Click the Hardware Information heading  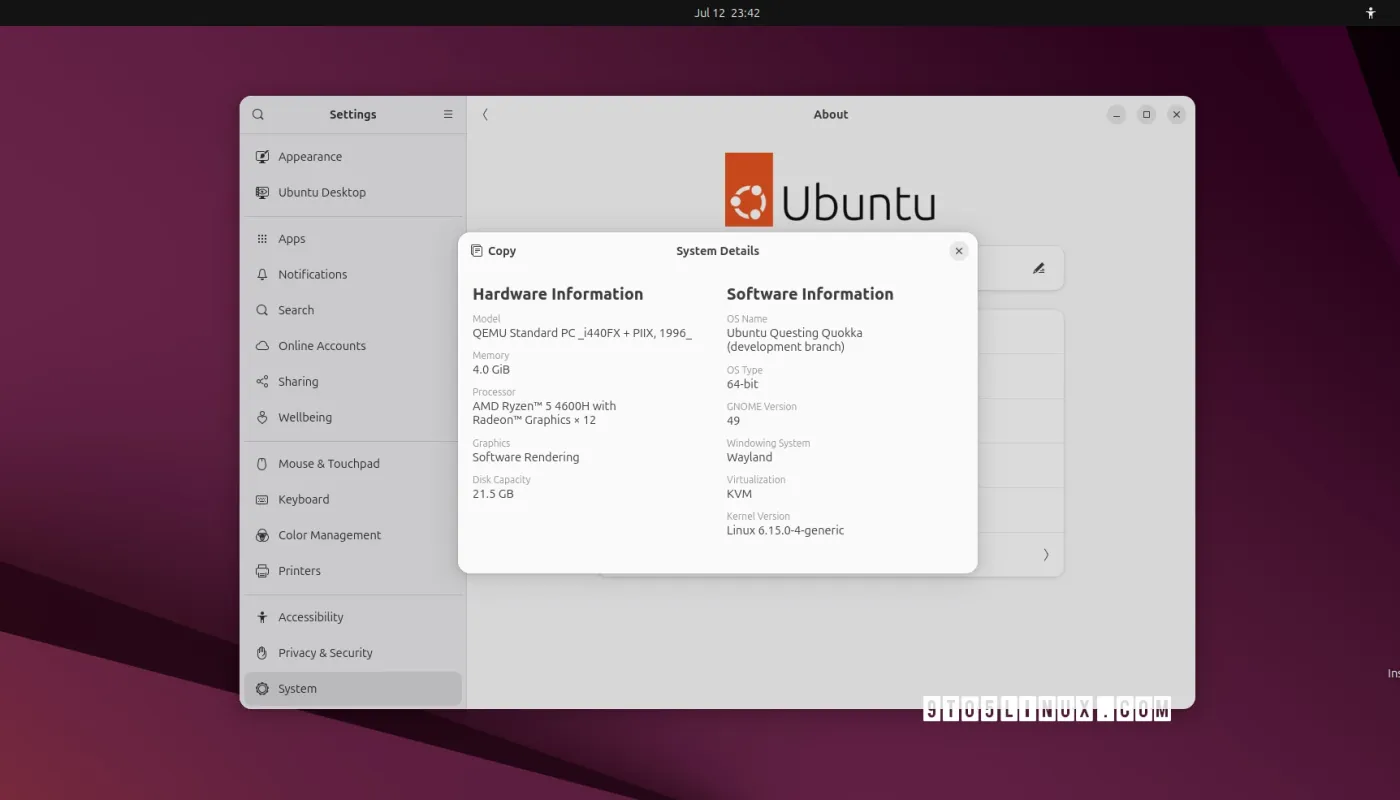pyautogui.click(x=558, y=294)
